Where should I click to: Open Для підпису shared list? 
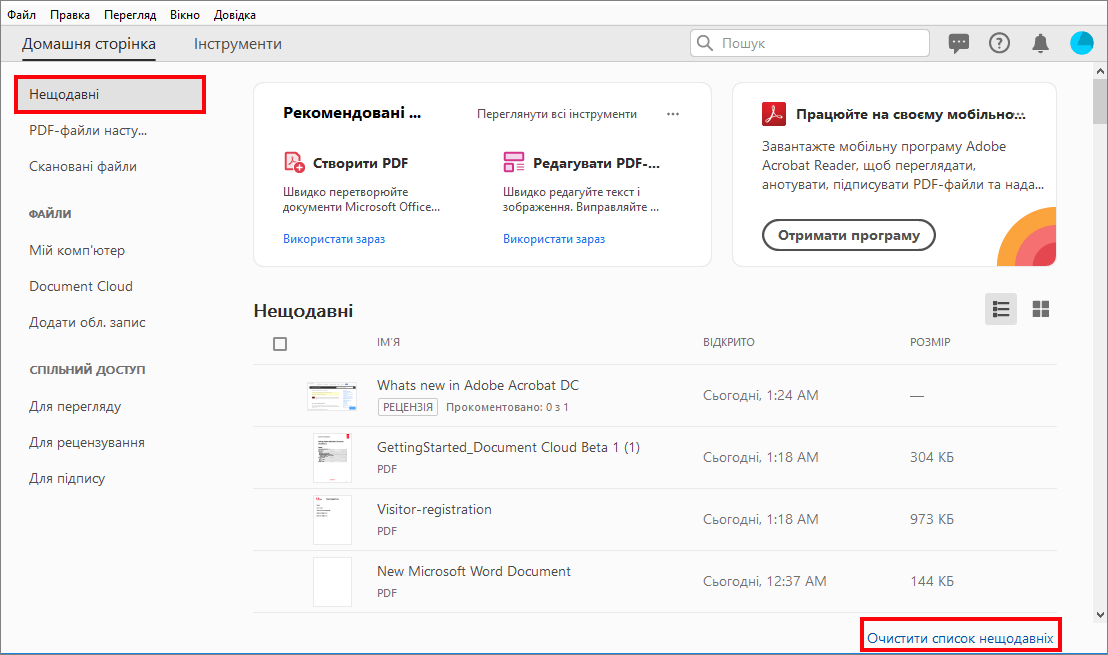coord(66,478)
